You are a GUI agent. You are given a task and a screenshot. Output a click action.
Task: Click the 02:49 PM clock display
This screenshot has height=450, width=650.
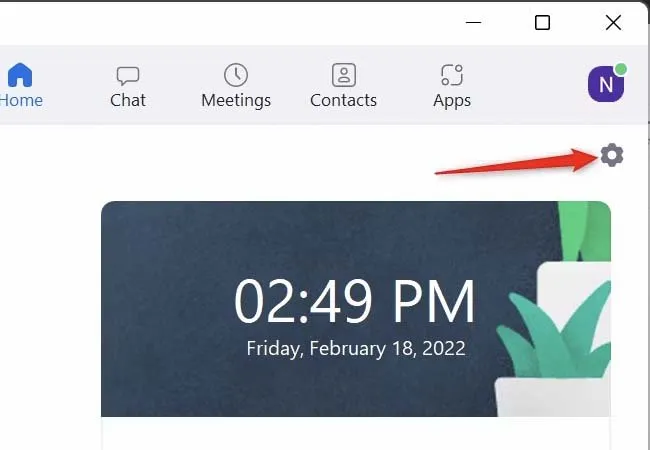pos(354,301)
